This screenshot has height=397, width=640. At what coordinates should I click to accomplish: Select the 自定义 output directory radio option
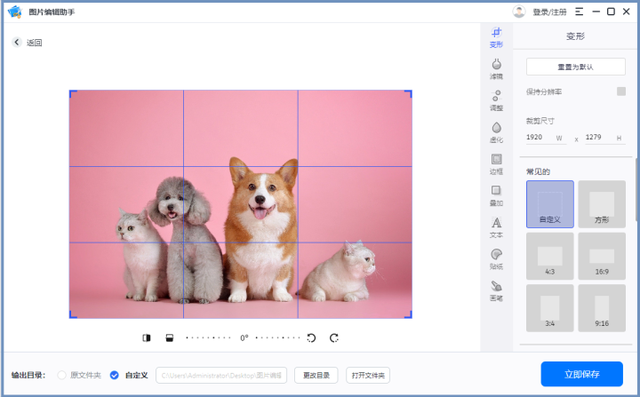point(114,375)
